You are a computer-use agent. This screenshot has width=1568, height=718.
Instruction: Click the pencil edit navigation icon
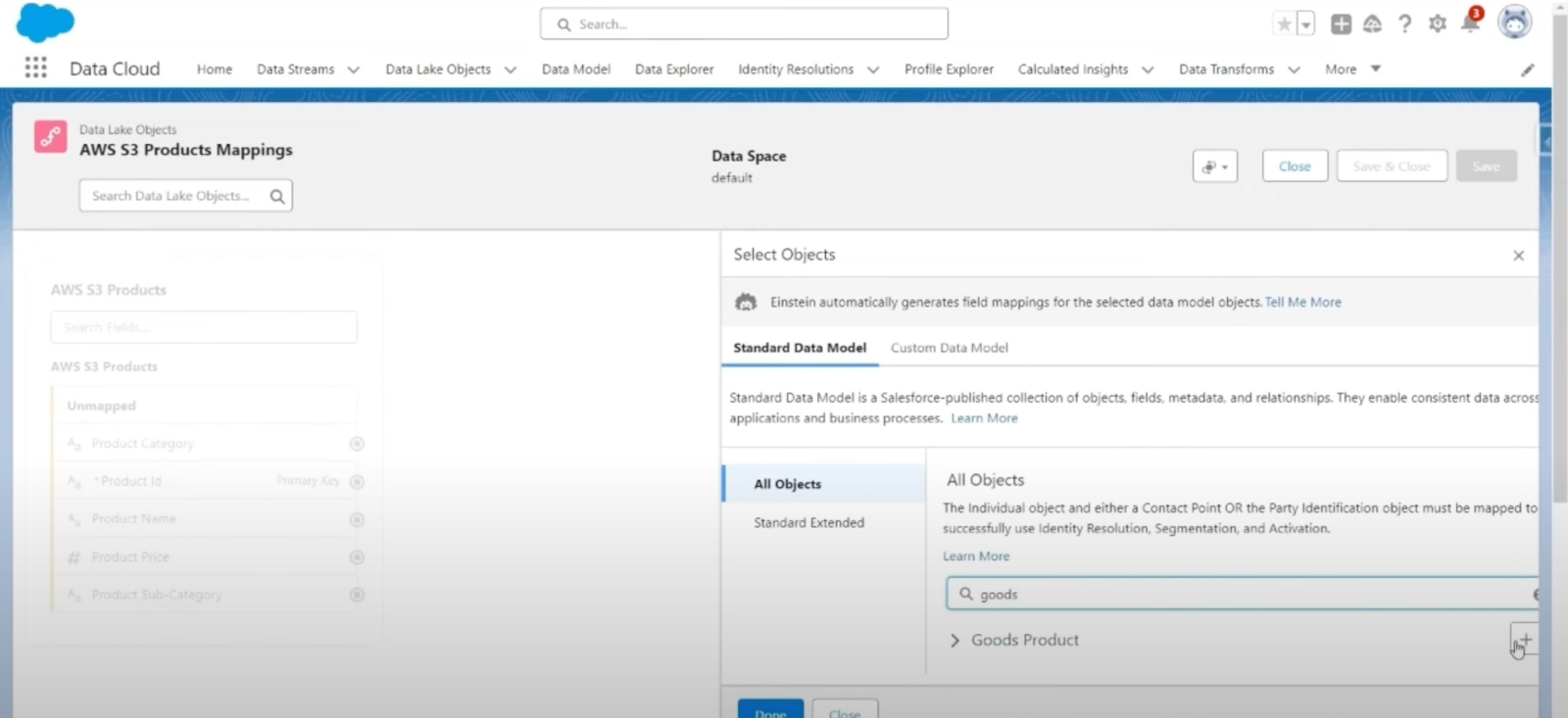point(1527,70)
